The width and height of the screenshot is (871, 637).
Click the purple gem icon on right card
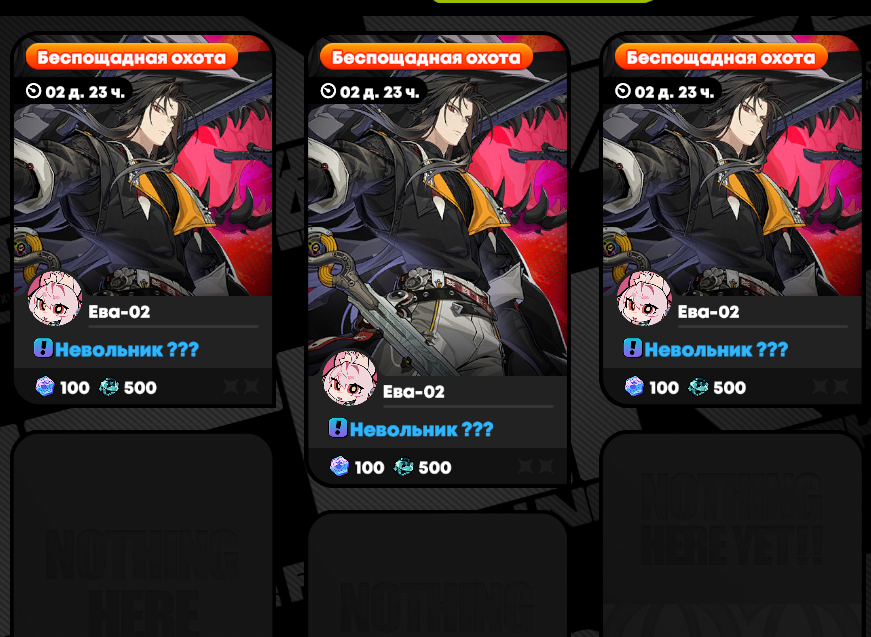tap(634, 387)
